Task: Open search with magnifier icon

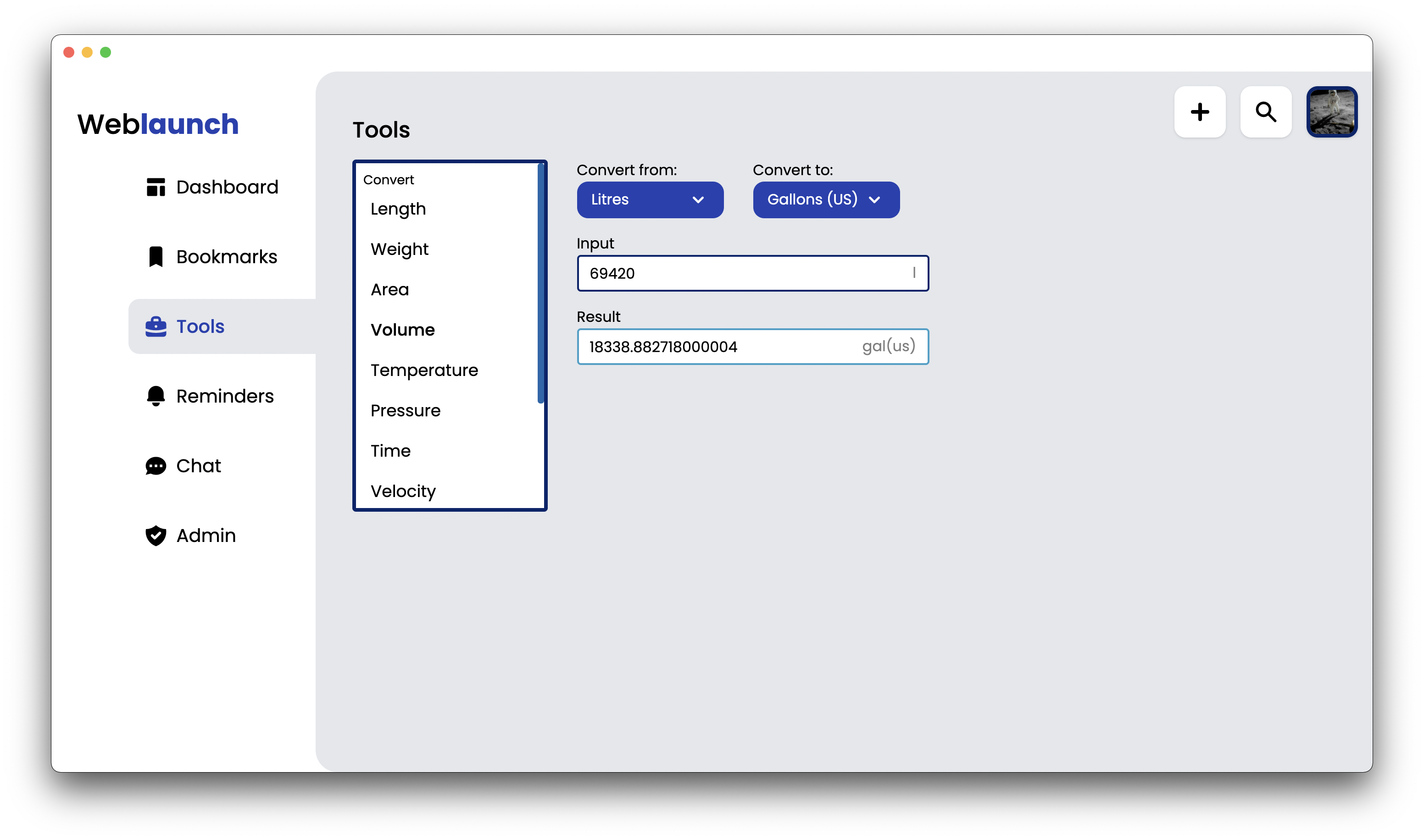Action: click(1265, 112)
